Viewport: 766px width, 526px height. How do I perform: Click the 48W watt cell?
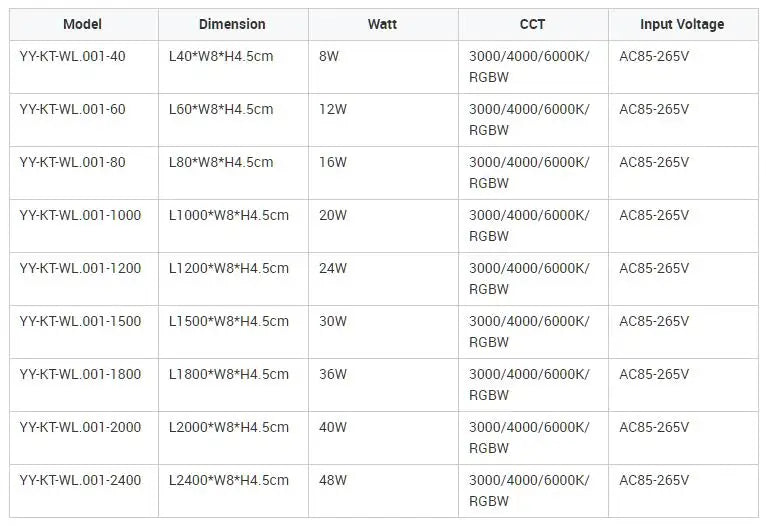(x=383, y=491)
